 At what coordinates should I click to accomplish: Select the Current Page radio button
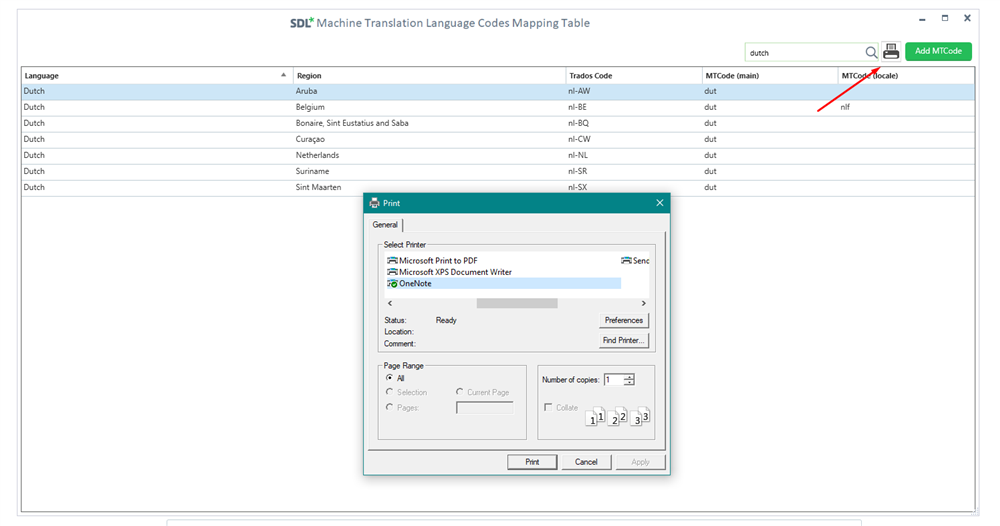(459, 392)
